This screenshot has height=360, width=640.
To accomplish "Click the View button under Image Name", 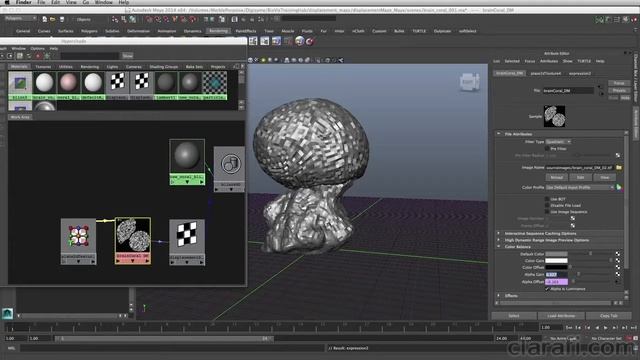I will click(x=604, y=178).
